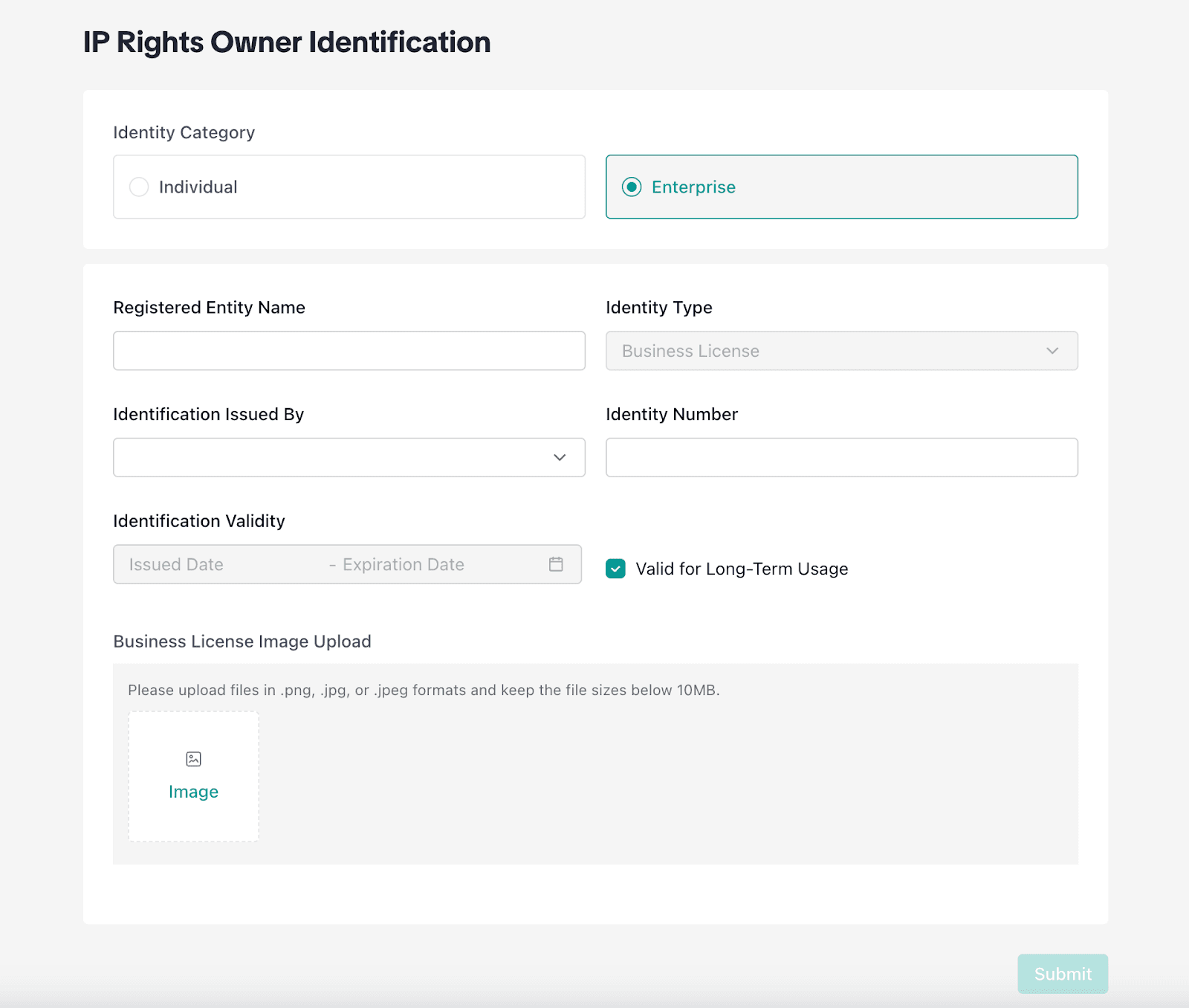1189x1008 pixels.
Task: Click the Business License Image Upload label
Action: coord(242,642)
